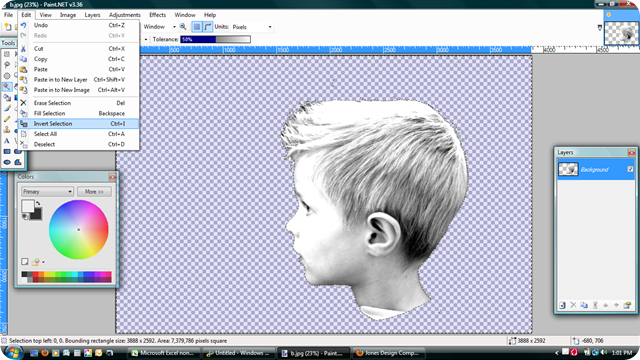Expand the image list arrow near thumbnail

pos(600,28)
